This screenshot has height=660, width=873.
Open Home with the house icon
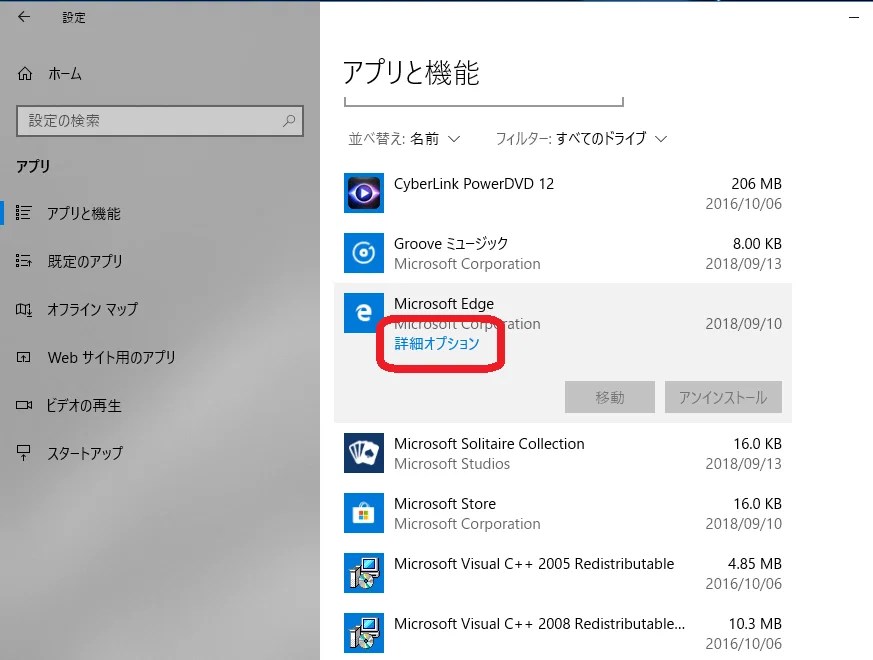[x=25, y=74]
